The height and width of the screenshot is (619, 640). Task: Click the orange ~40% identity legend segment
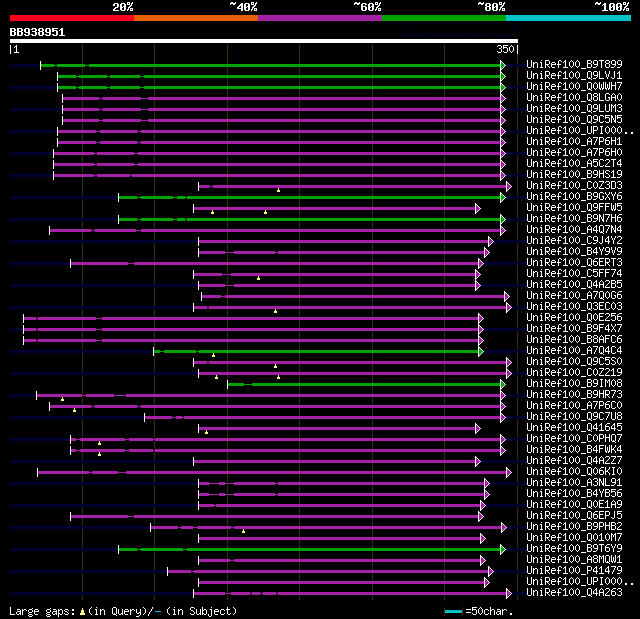pos(196,18)
